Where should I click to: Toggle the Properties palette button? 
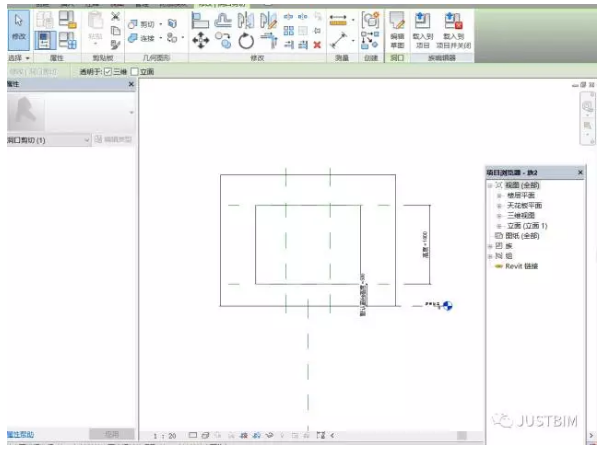point(44,41)
